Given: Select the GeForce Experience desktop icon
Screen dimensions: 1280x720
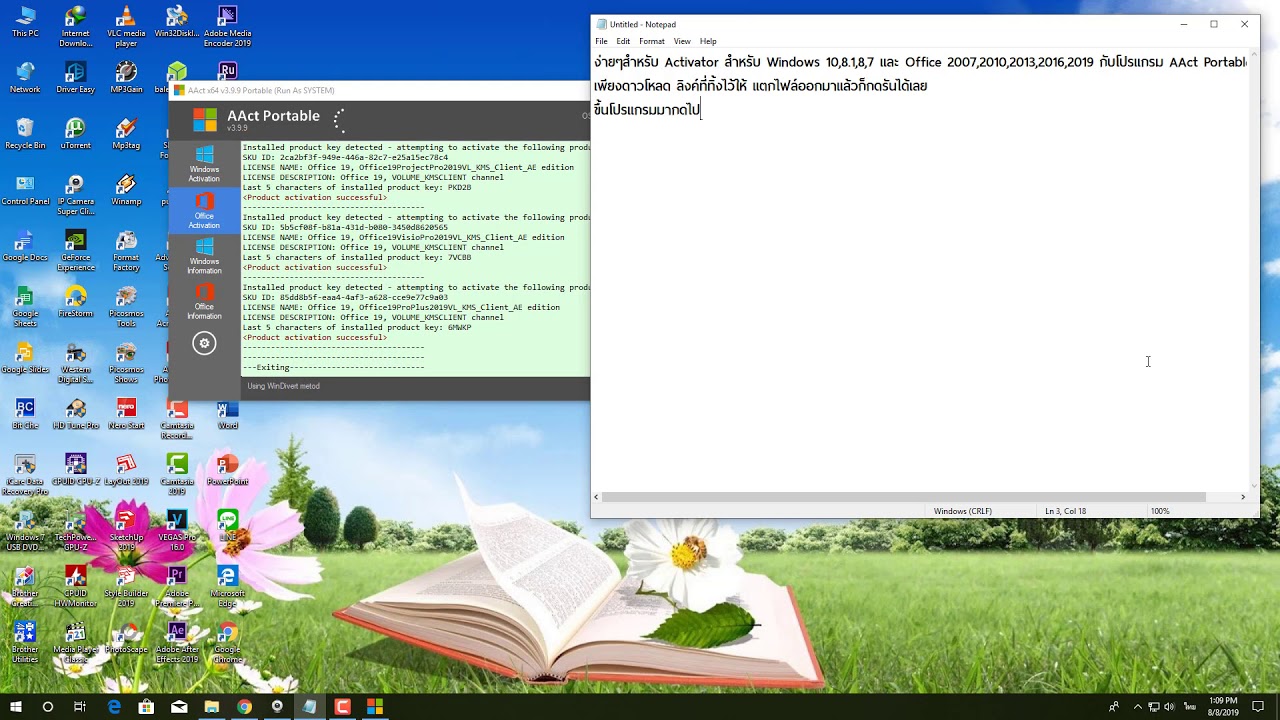Looking at the screenshot, I should 75,250.
